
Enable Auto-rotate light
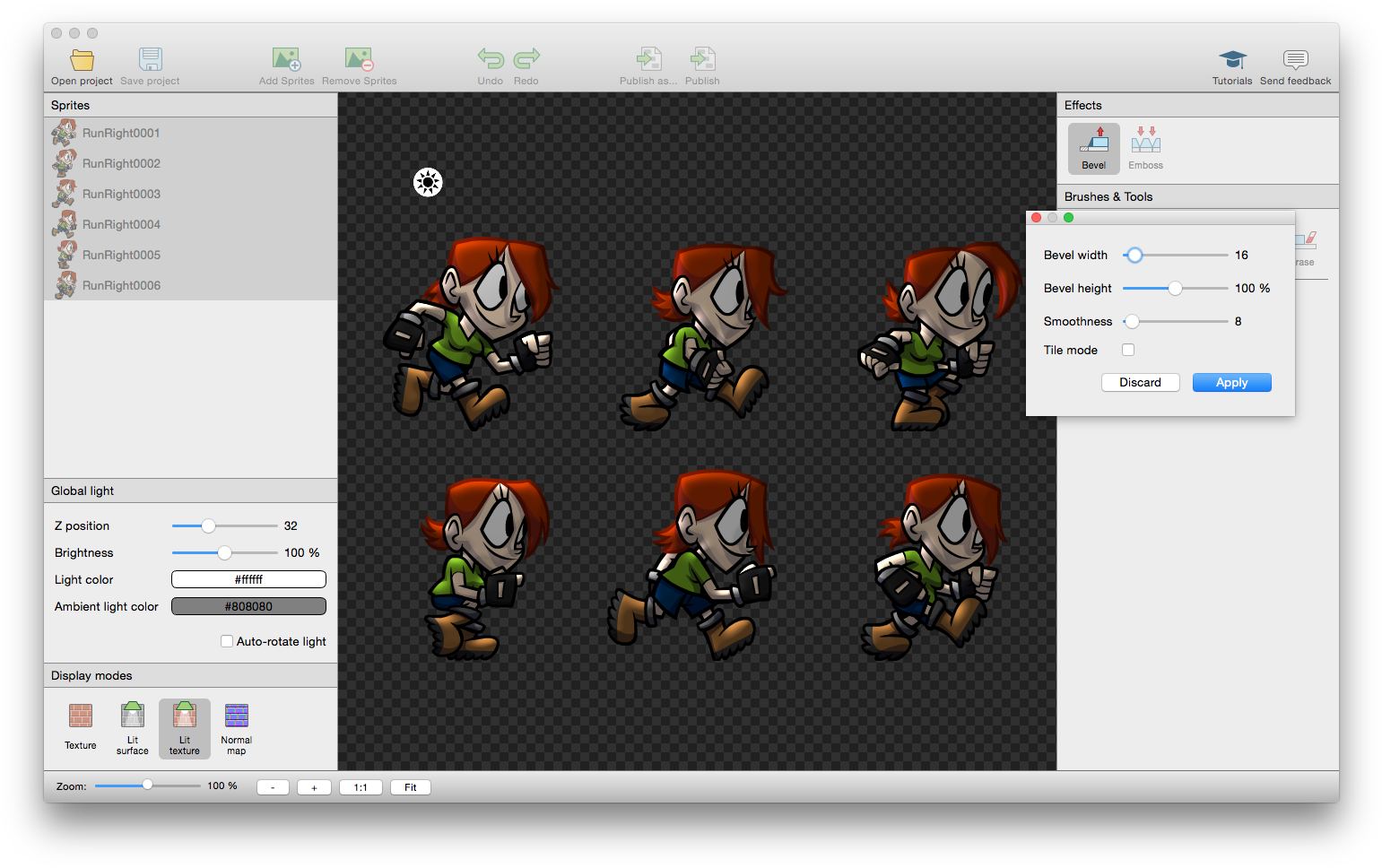point(227,640)
